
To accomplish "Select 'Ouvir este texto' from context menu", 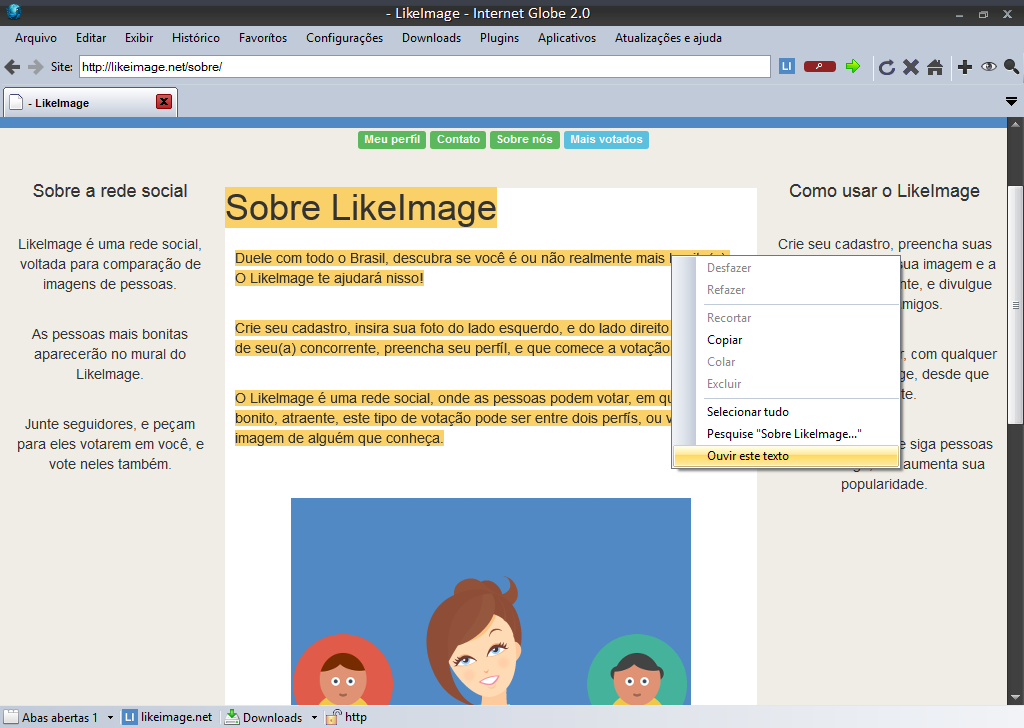I will [747, 456].
